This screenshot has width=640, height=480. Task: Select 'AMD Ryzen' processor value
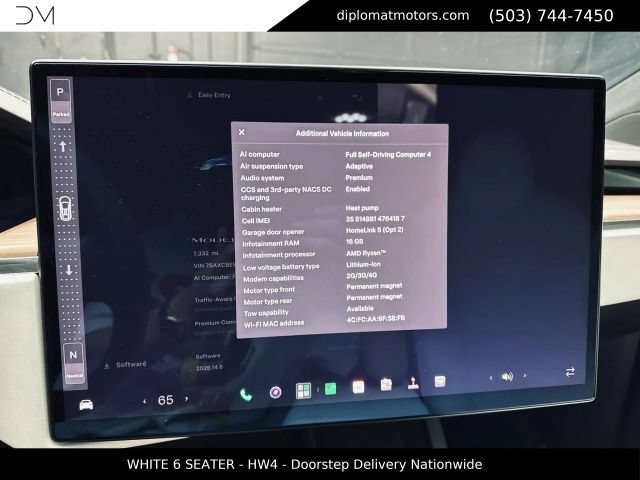coord(366,253)
